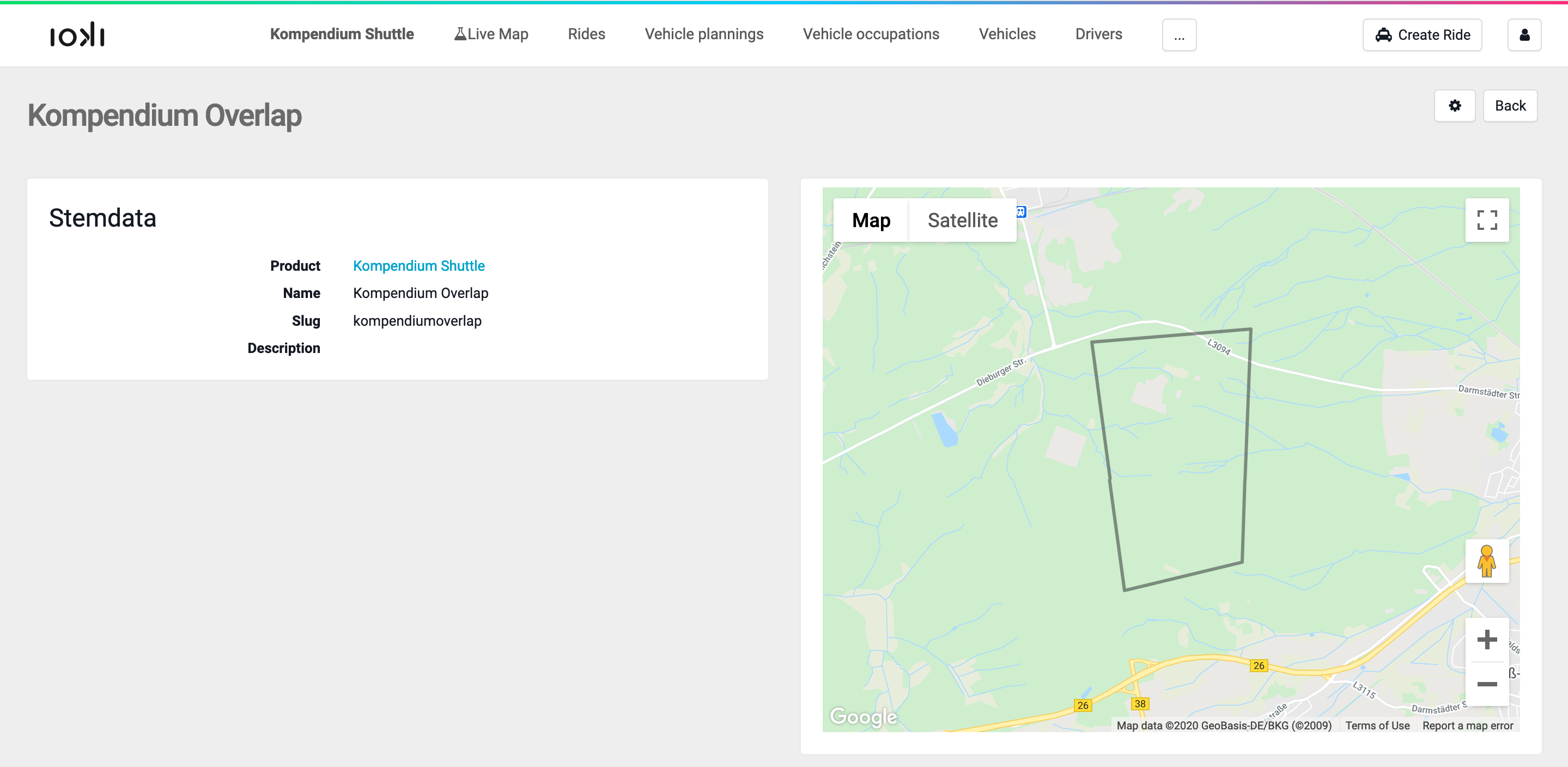
Task: Click the Dieburger Str. road label
Action: point(1001,372)
